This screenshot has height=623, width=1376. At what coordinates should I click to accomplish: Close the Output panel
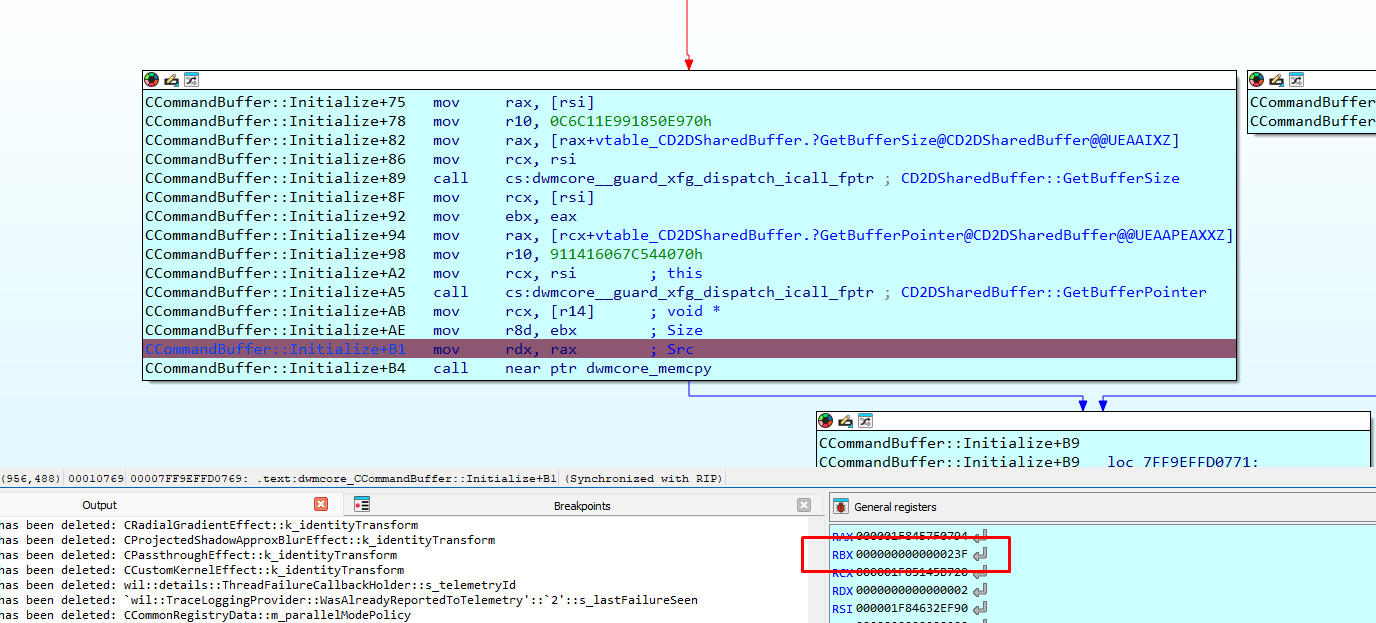[x=321, y=505]
